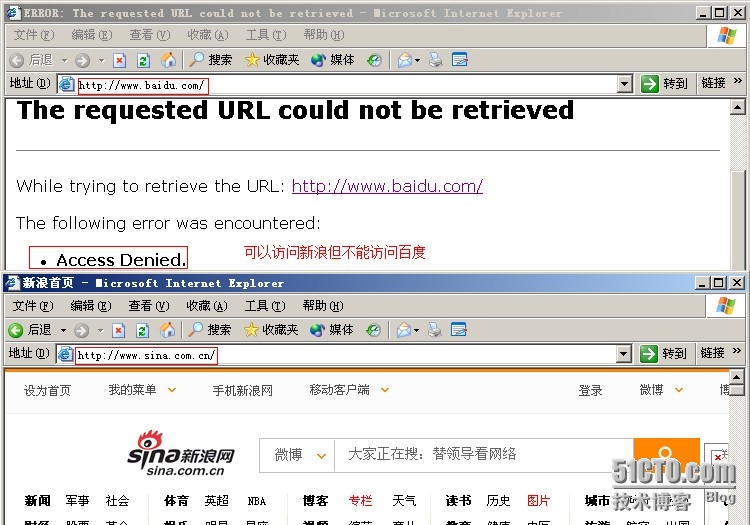This screenshot has height=525, width=750.
Task: Click Edit page icon in the baidu error window
Action: 460,60
